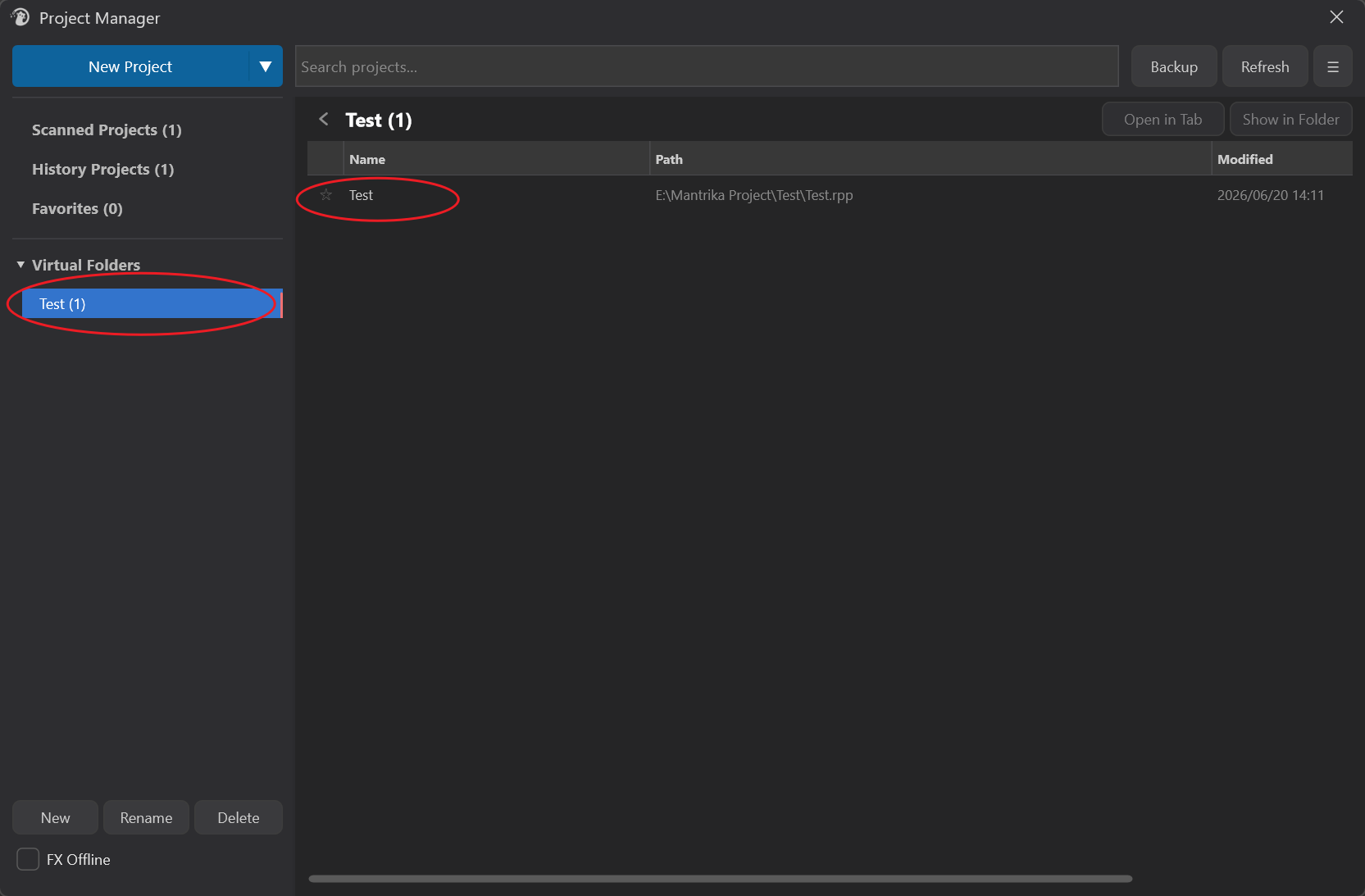Open History Projects (1) list
The height and width of the screenshot is (896, 1365).
[x=102, y=170]
